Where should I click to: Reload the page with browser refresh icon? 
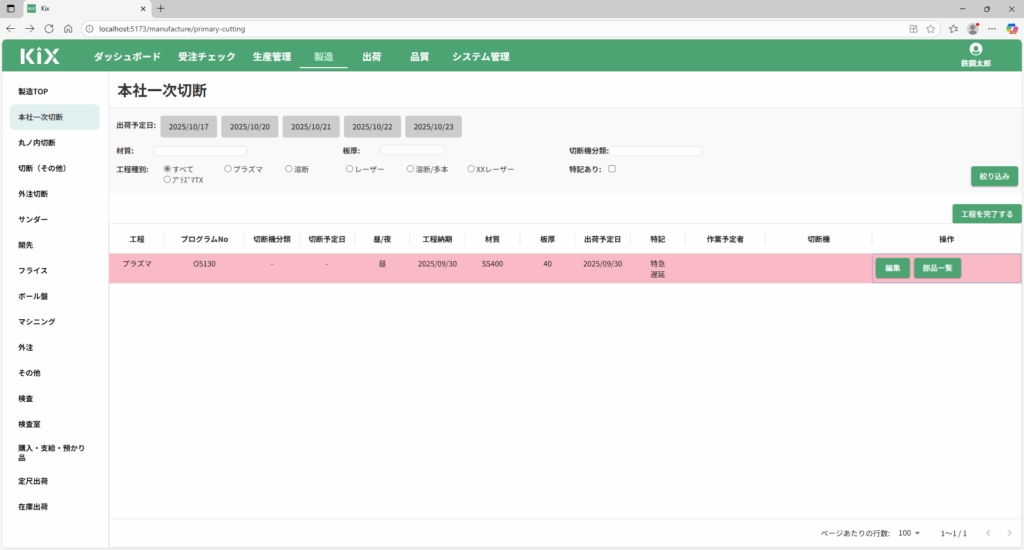pyautogui.click(x=48, y=28)
